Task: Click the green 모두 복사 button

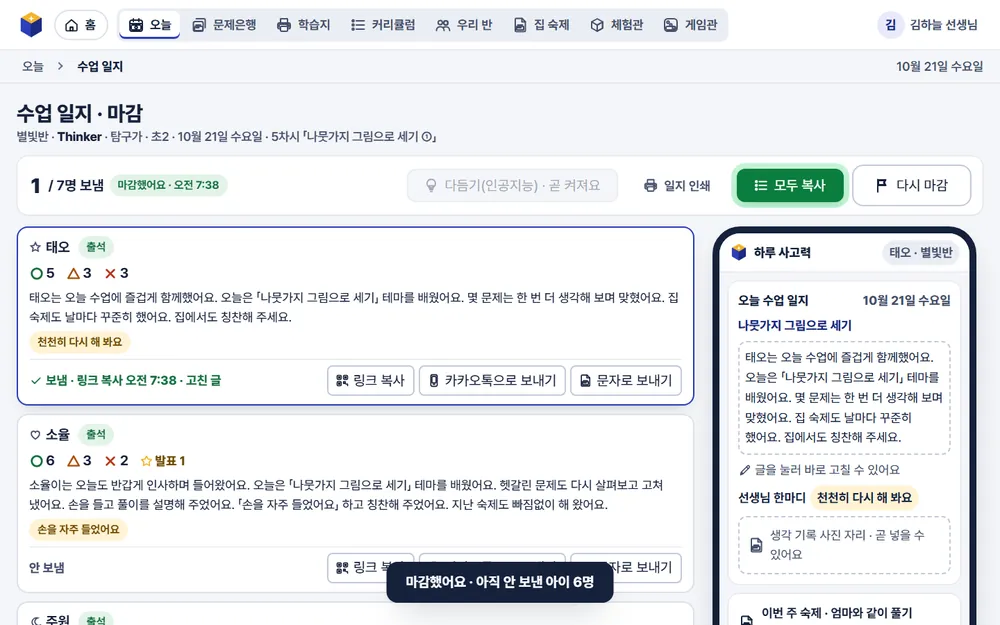Action: point(790,185)
